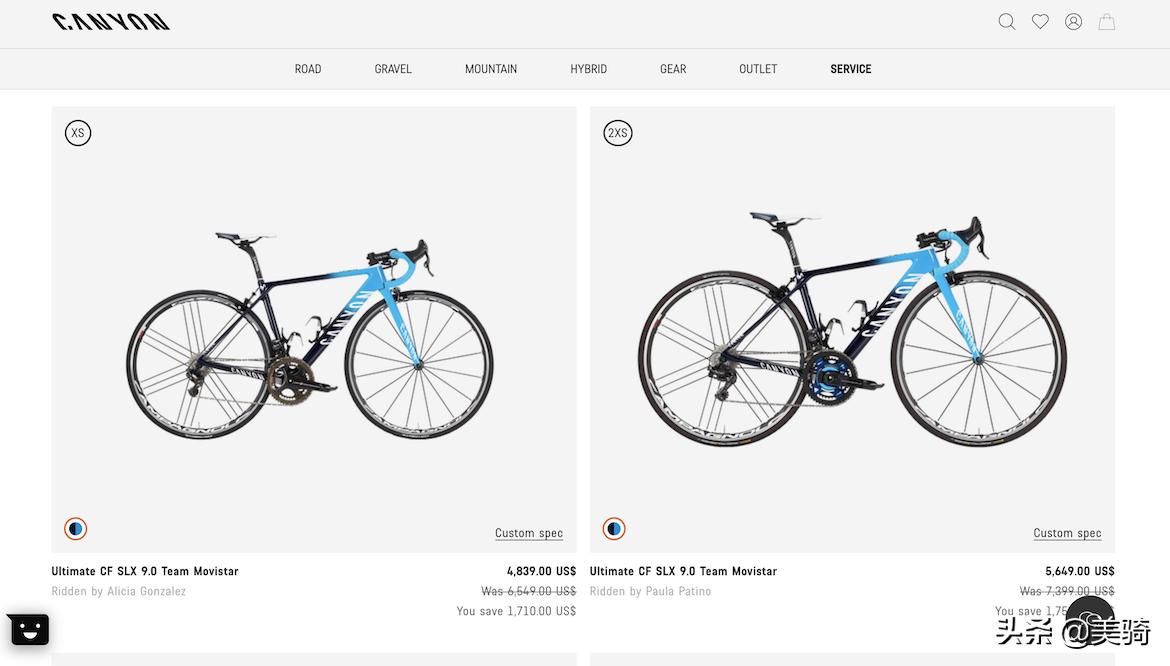Open the Gear menu

tap(673, 69)
